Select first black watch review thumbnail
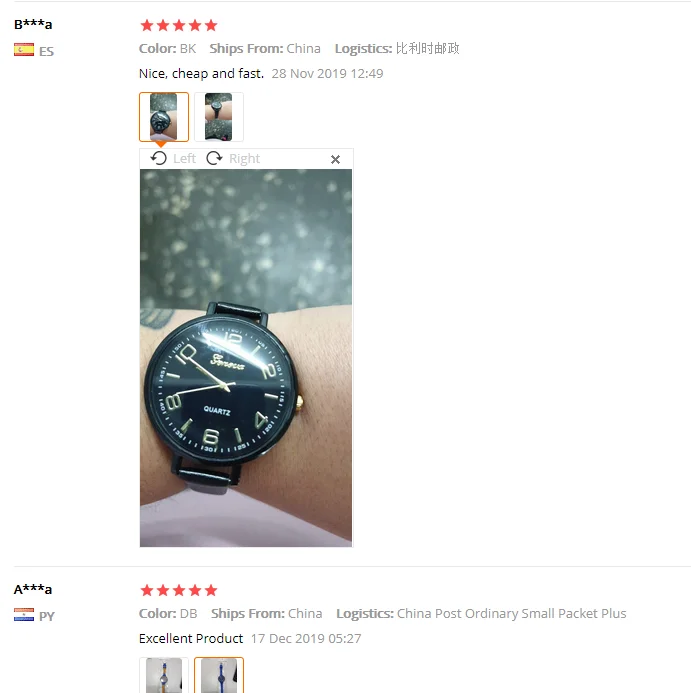691x693 pixels. (x=164, y=117)
